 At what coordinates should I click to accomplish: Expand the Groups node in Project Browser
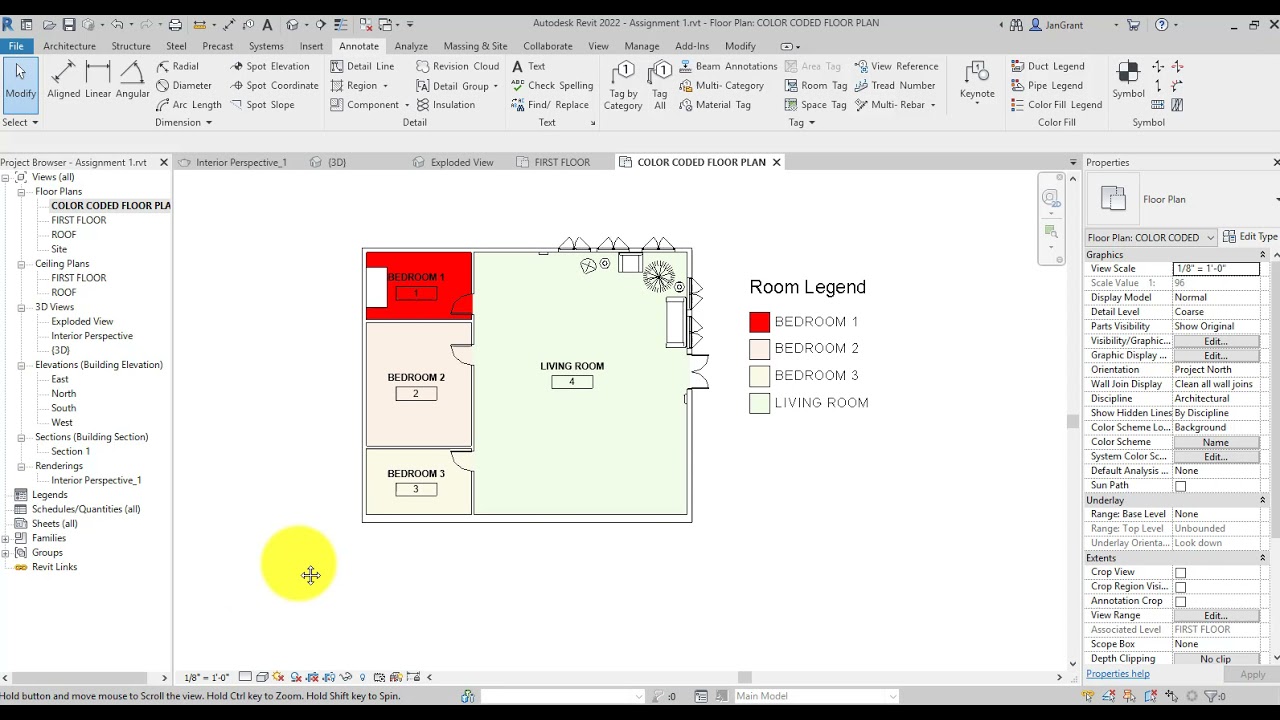click(5, 552)
